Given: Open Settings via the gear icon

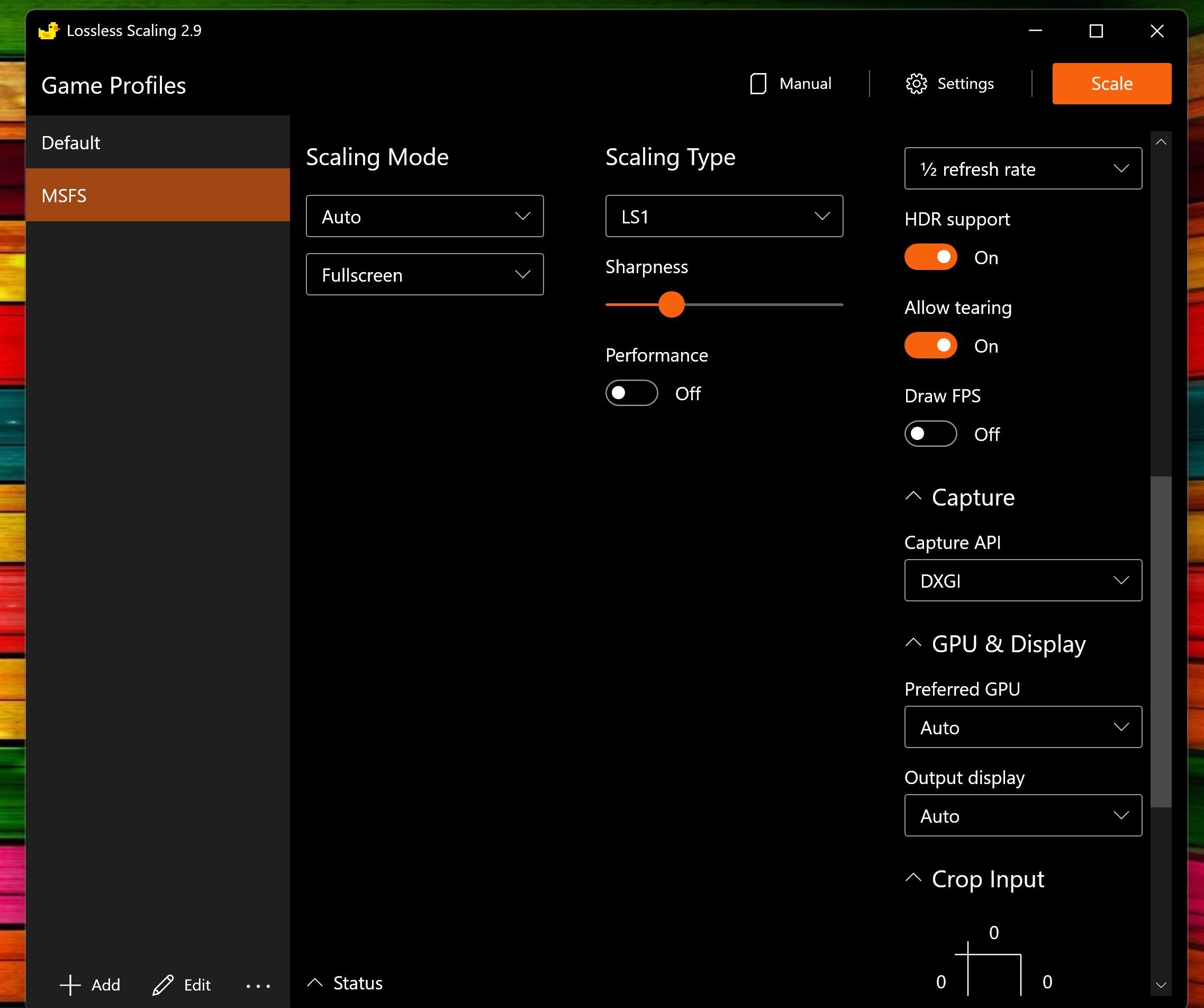Looking at the screenshot, I should point(916,84).
